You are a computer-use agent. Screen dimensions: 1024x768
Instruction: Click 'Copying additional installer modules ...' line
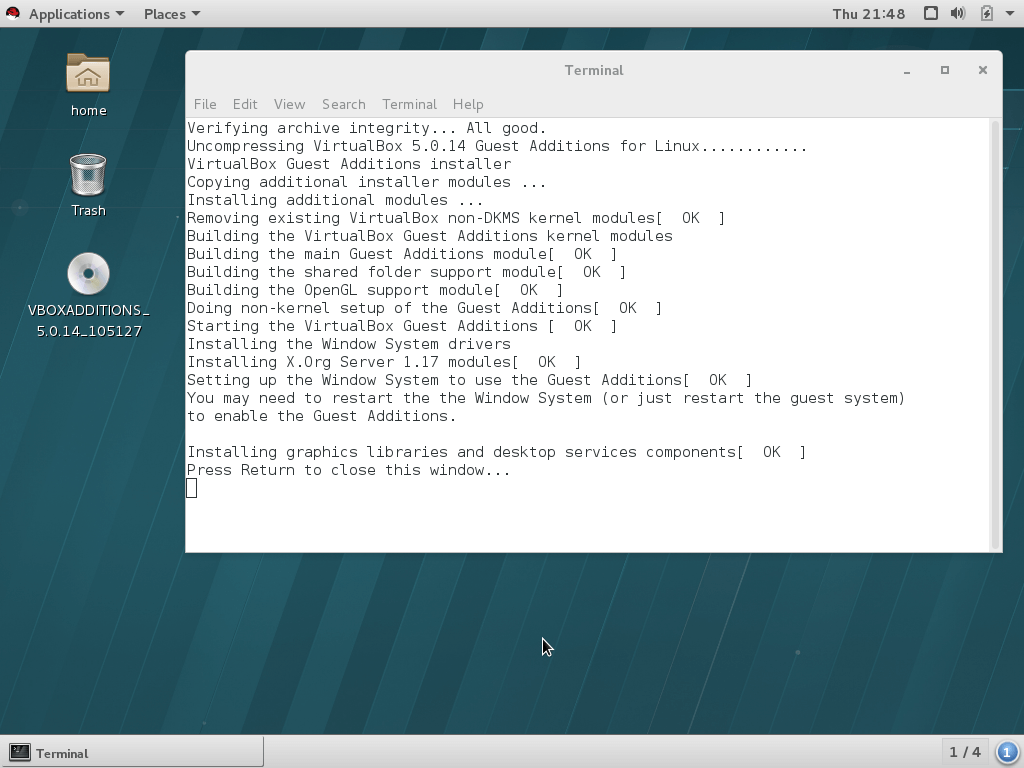[366, 182]
